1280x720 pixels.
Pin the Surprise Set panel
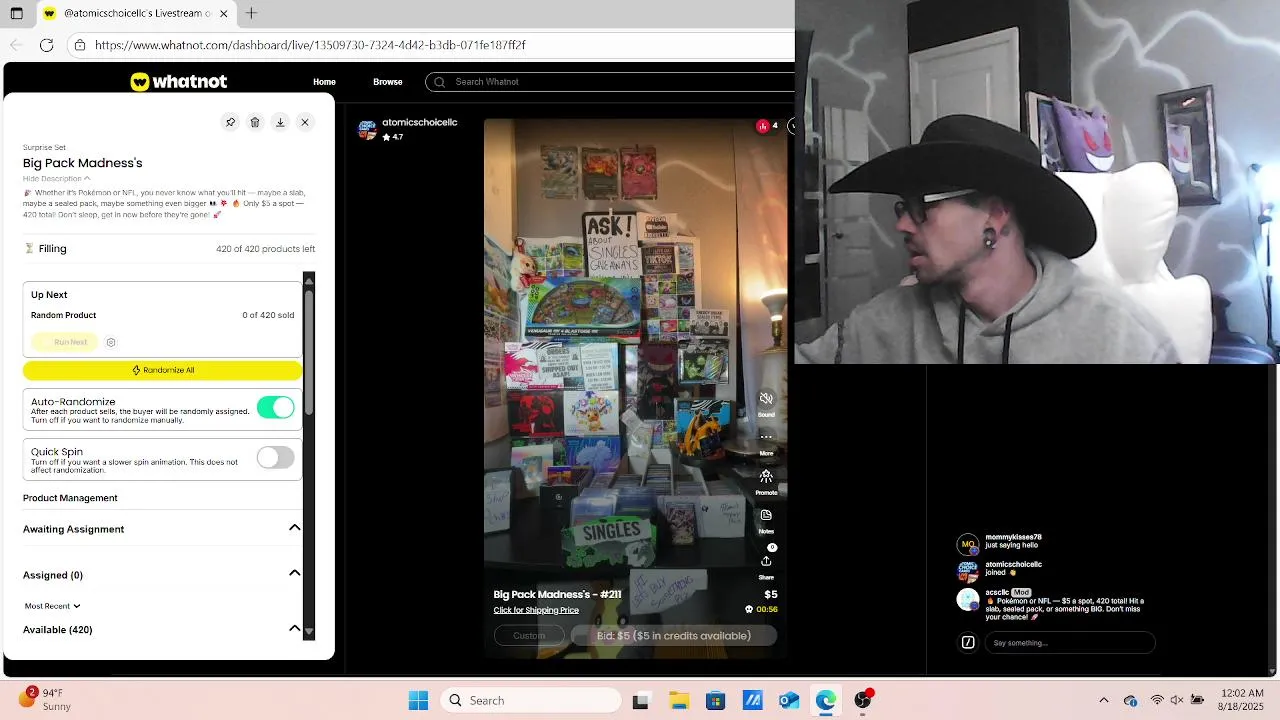230,122
